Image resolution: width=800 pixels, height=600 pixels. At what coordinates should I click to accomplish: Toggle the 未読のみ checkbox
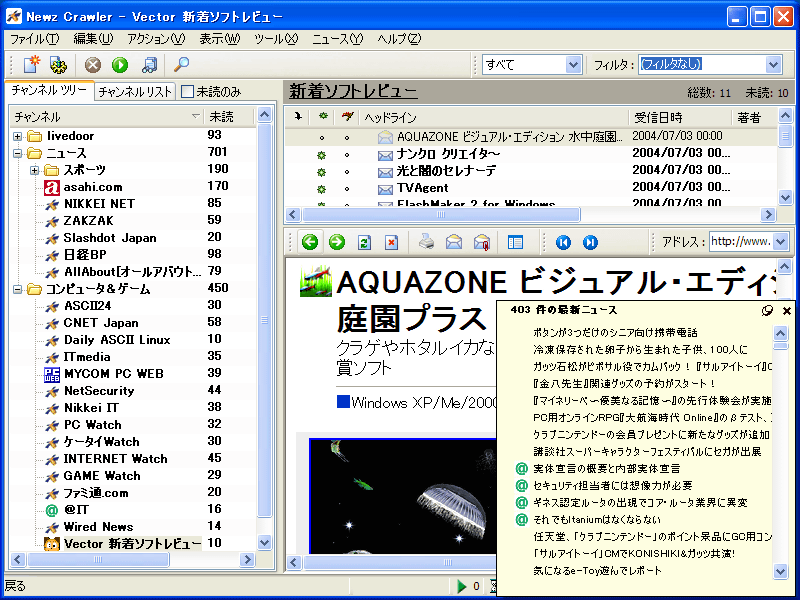tap(188, 91)
